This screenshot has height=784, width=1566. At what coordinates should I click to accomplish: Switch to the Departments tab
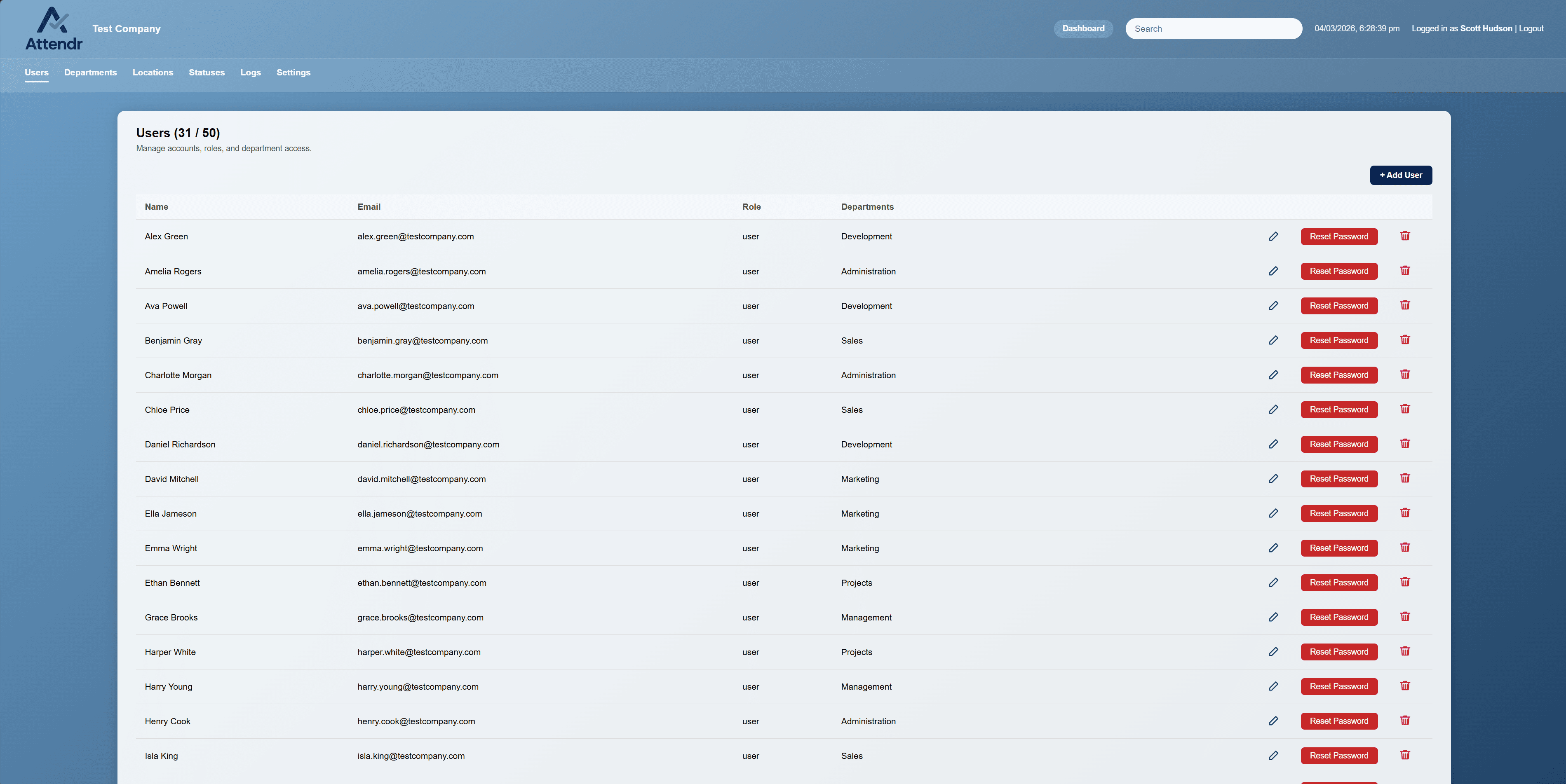pyautogui.click(x=90, y=73)
